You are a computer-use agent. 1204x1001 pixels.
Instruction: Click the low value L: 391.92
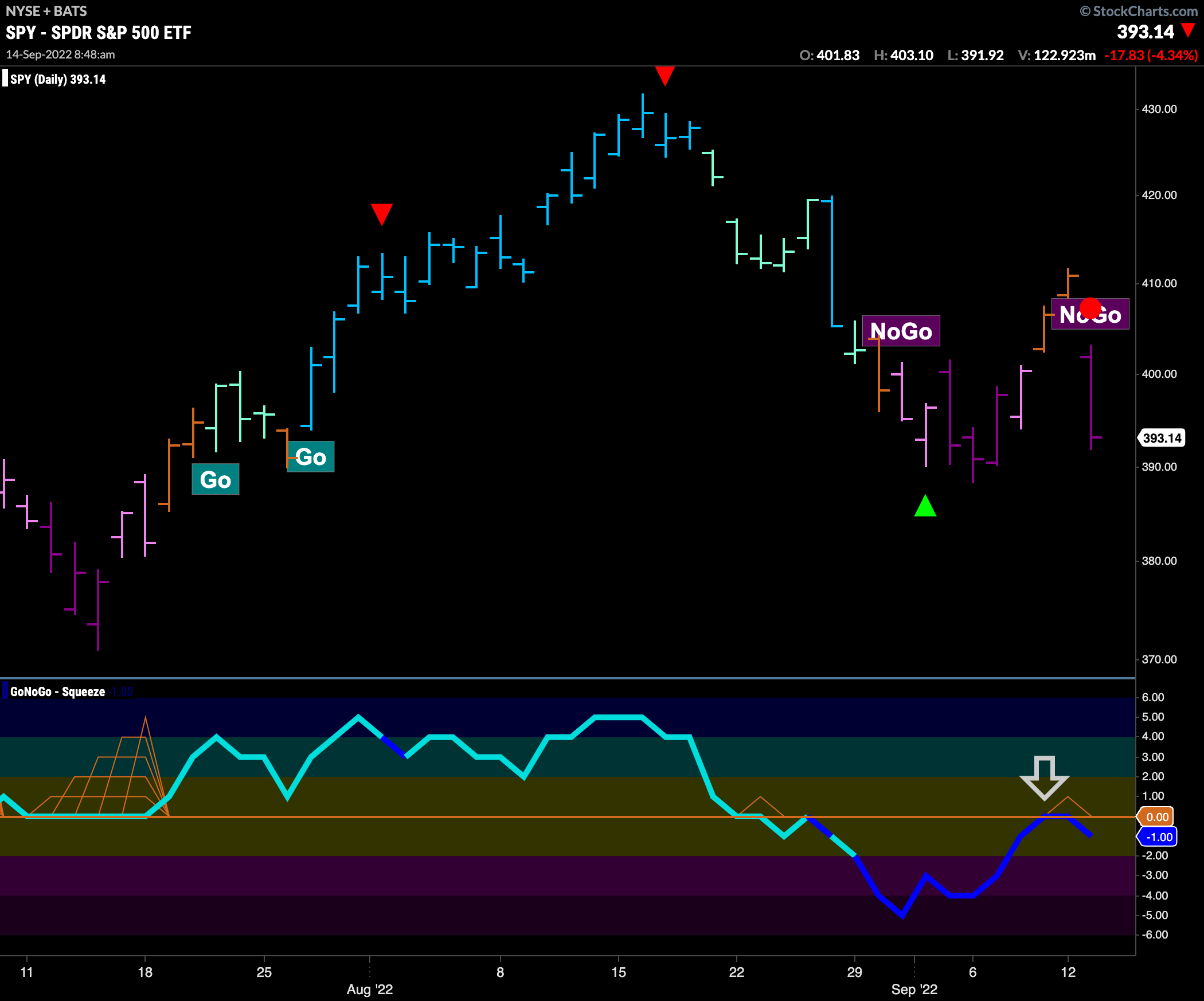click(x=976, y=55)
